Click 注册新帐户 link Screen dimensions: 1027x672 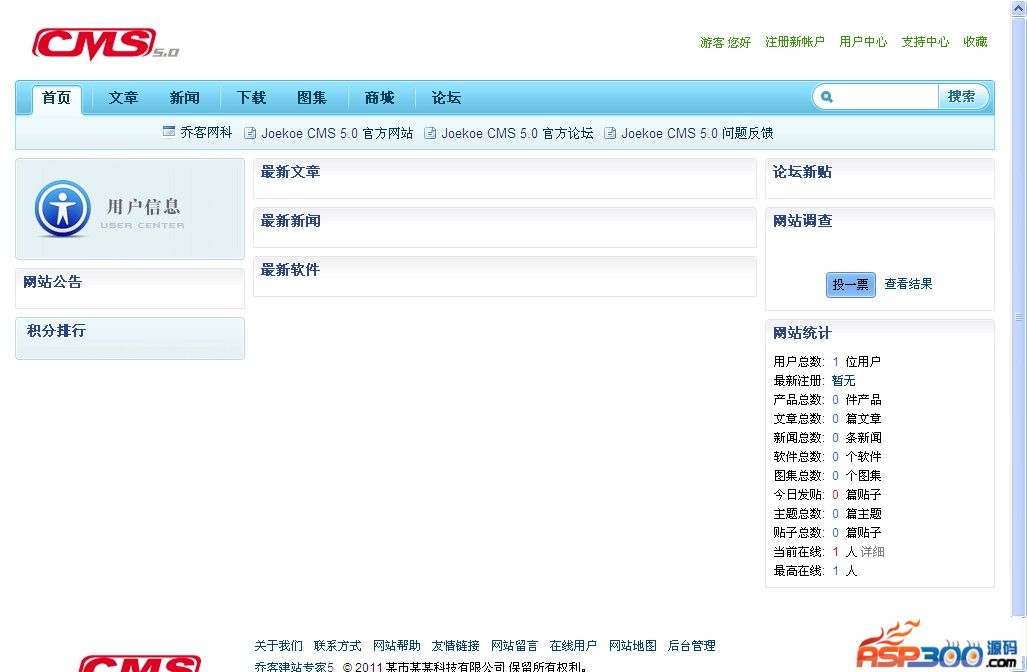(x=794, y=42)
